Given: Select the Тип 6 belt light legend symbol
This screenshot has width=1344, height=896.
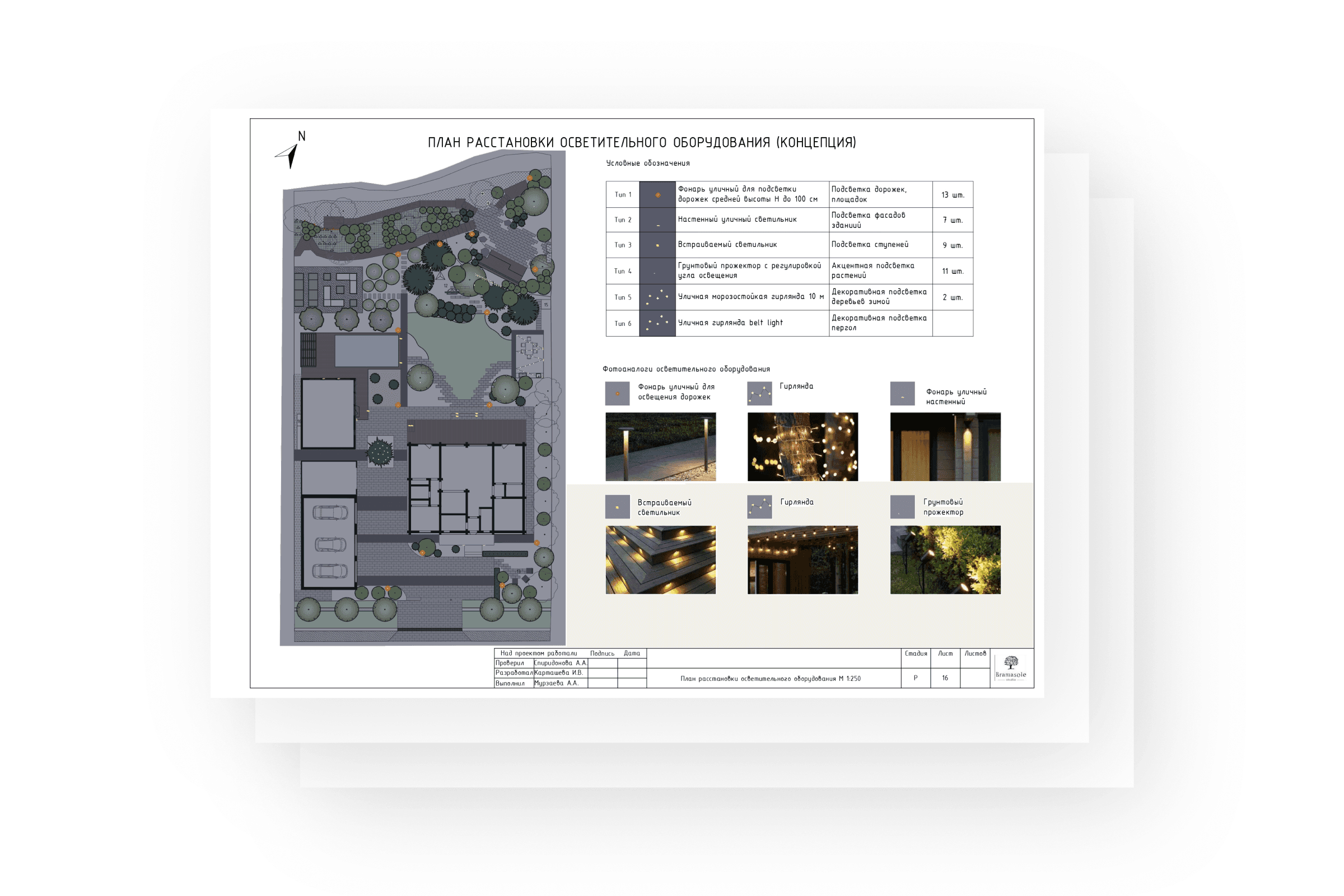Looking at the screenshot, I should click(657, 324).
